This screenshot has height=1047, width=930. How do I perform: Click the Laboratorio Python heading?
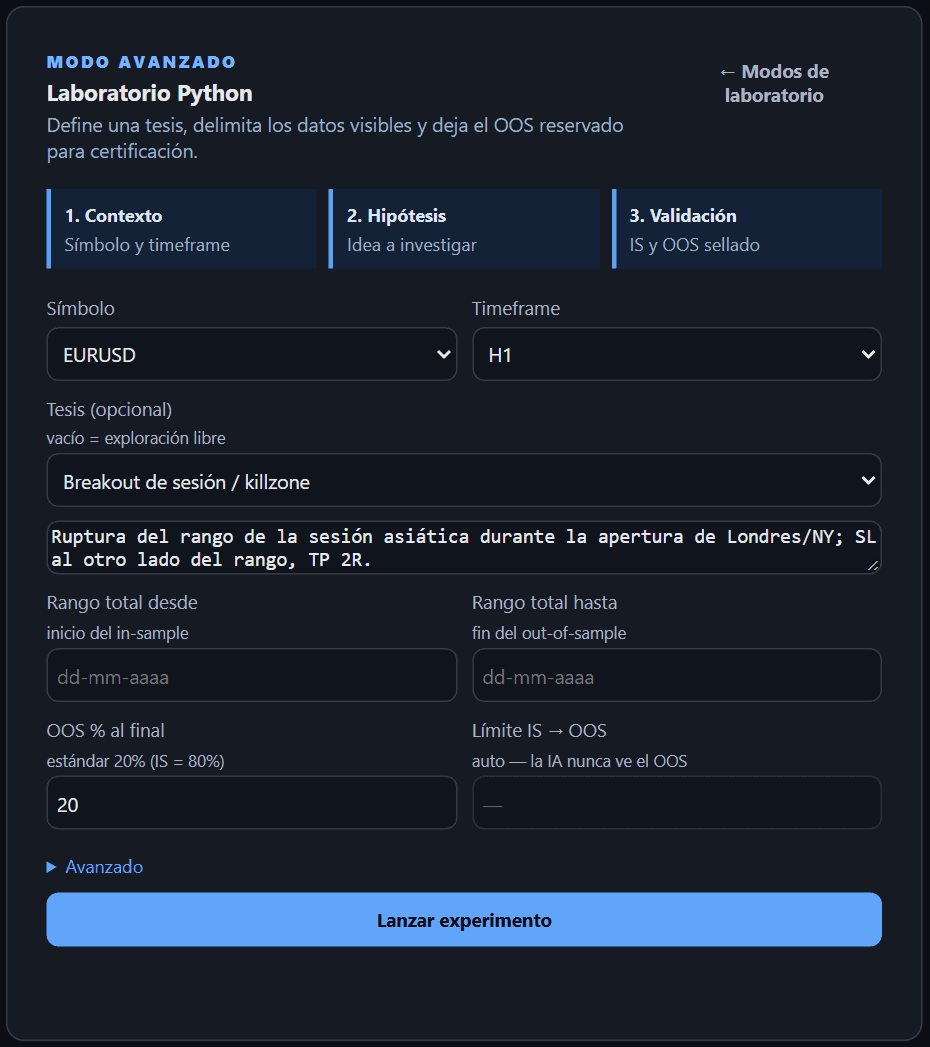pyautogui.click(x=150, y=93)
